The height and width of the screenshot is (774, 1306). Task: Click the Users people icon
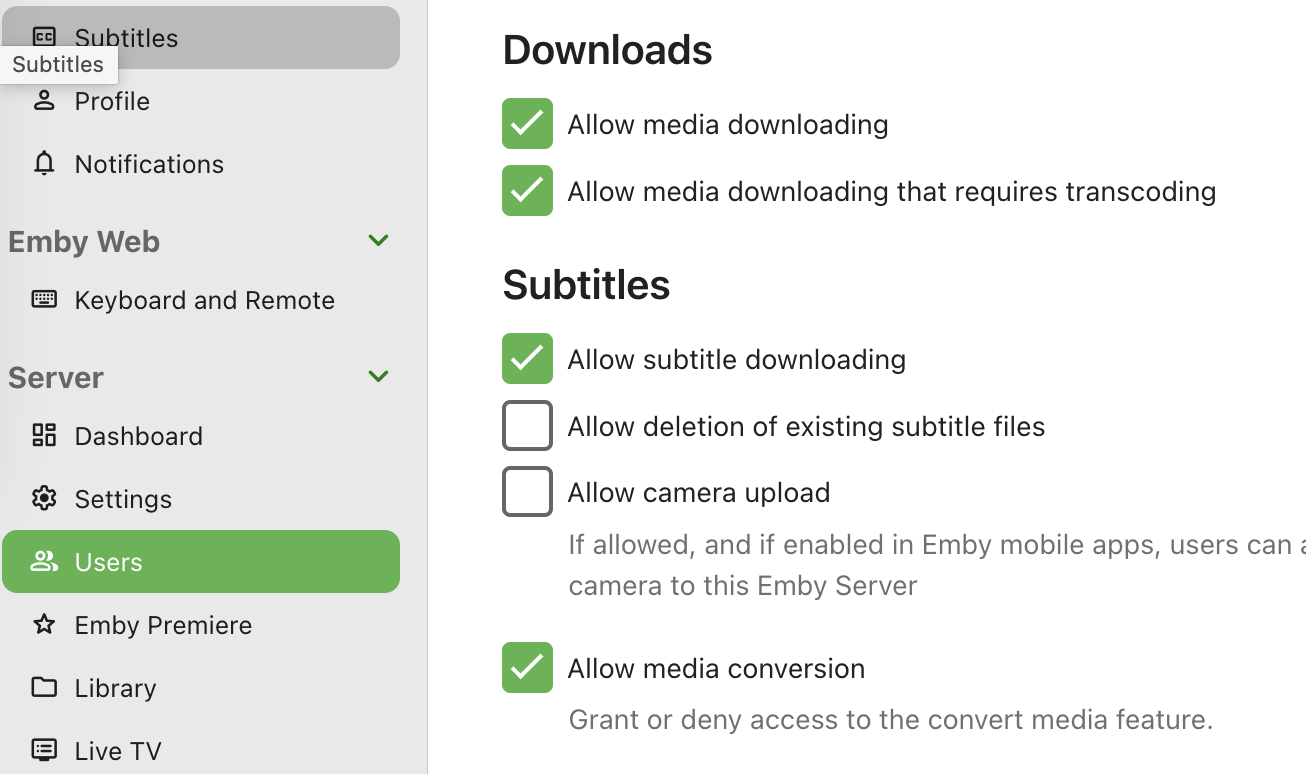[x=44, y=561]
